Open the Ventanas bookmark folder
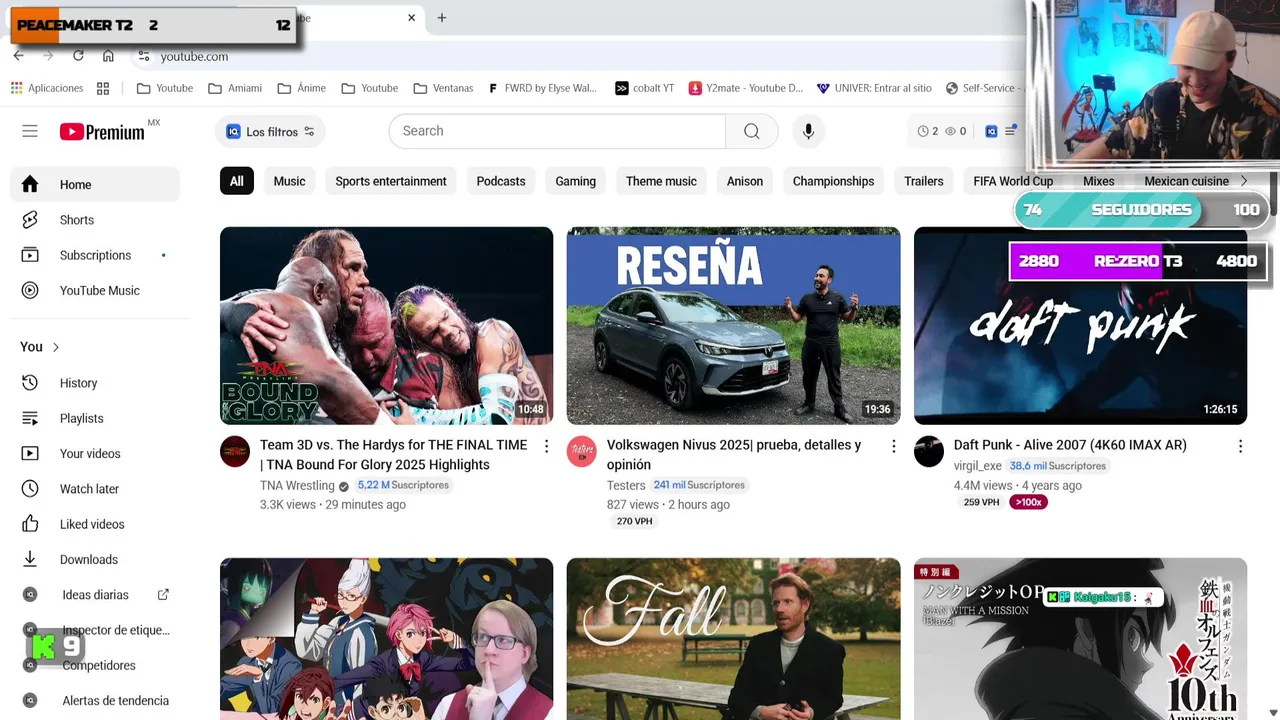 (443, 88)
